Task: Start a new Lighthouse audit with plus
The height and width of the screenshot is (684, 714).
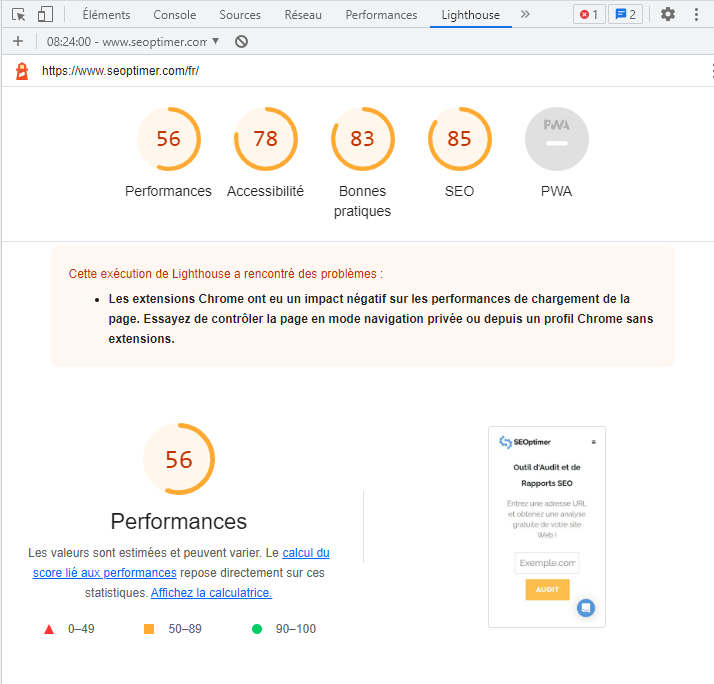Action: pyautogui.click(x=18, y=42)
